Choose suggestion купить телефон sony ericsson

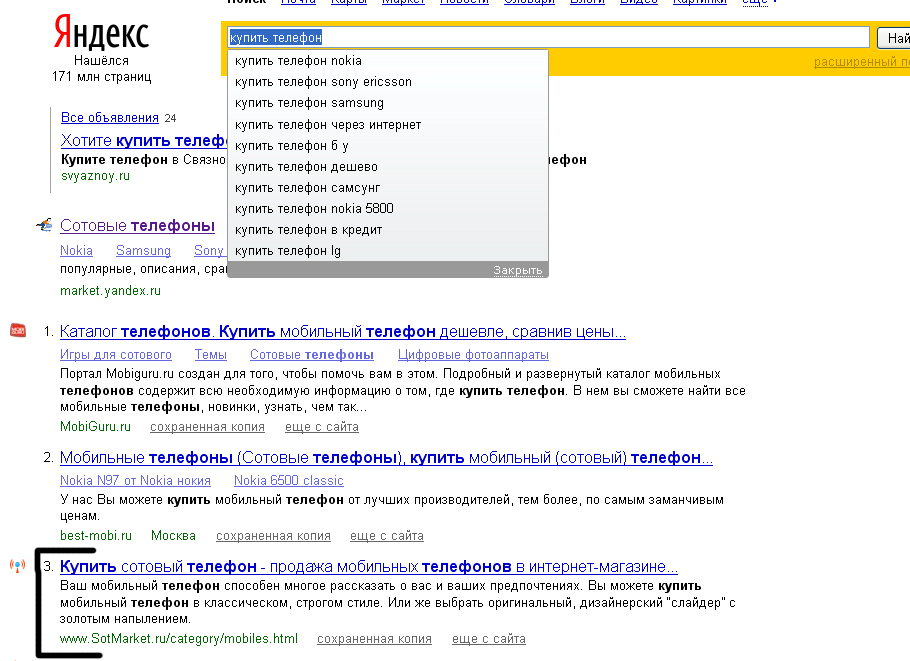click(x=388, y=82)
